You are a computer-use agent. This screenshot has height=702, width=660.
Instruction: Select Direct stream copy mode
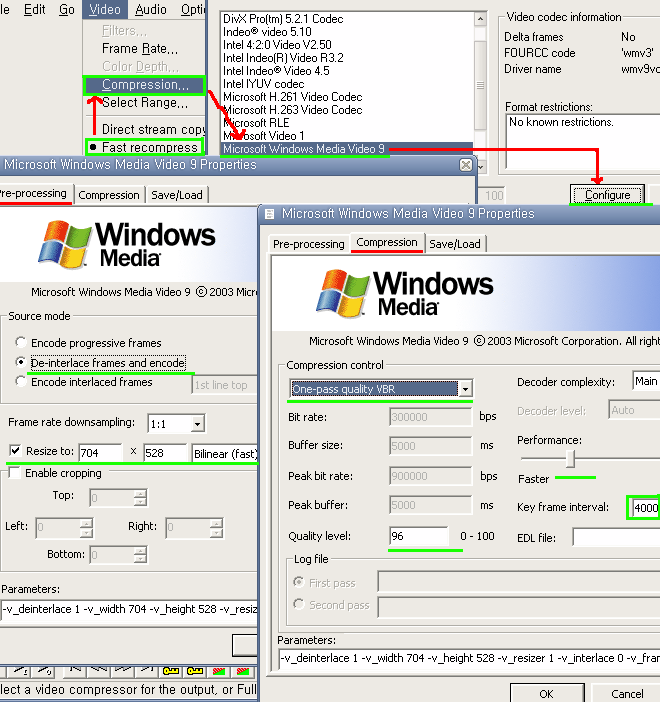[x=153, y=129]
